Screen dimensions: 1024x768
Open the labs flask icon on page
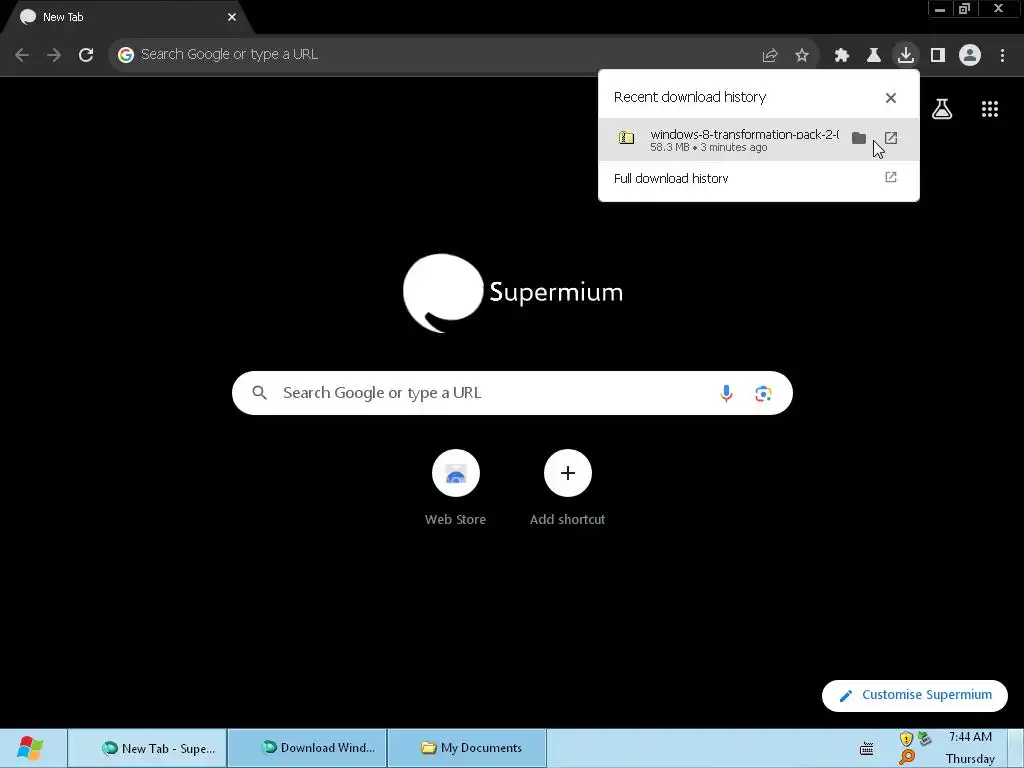pos(942,109)
